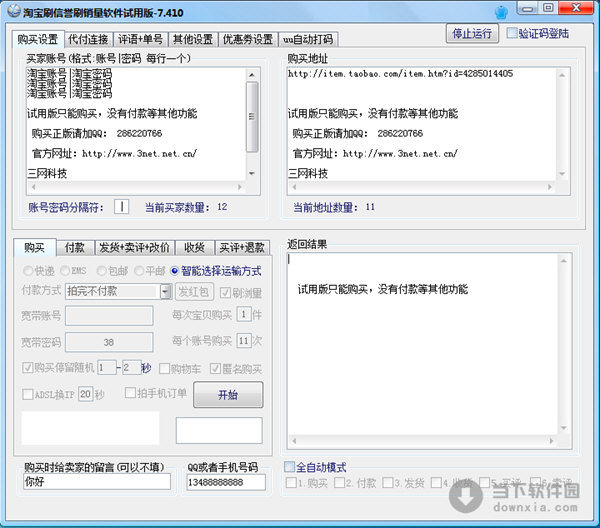Select the 购买 sub-tab
Screen dimensions: 600x528
pos(34,248)
